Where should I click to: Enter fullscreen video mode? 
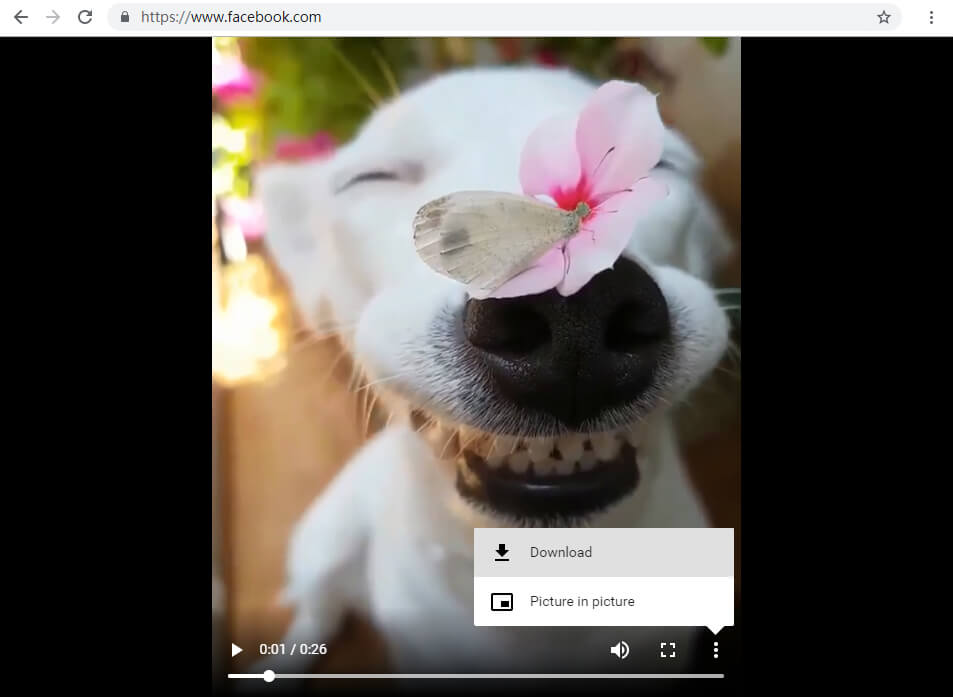pyautogui.click(x=668, y=650)
